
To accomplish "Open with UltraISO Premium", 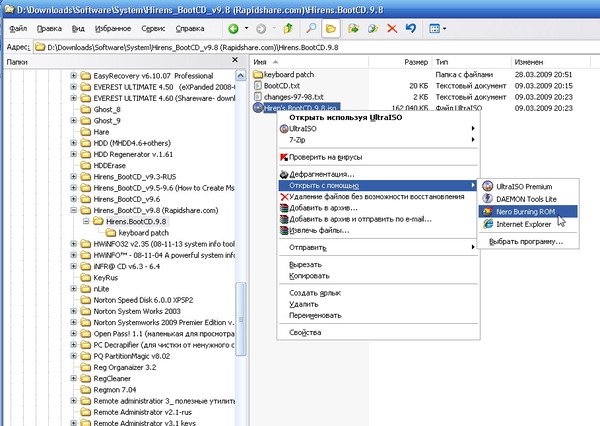I will tap(528, 186).
